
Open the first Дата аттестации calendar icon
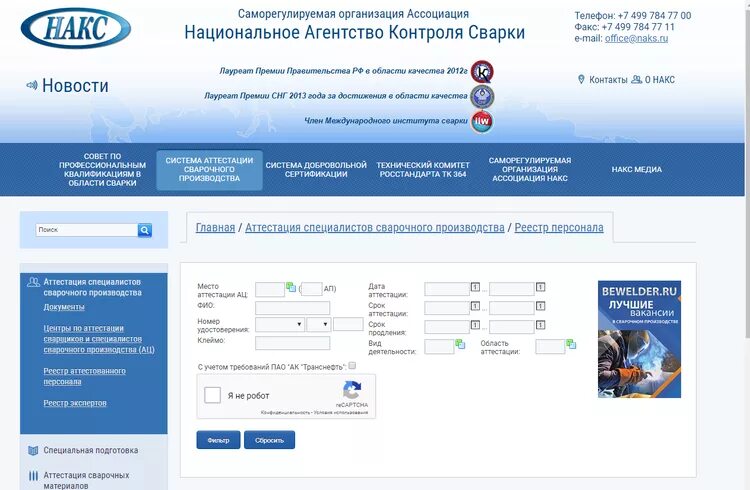[475, 287]
